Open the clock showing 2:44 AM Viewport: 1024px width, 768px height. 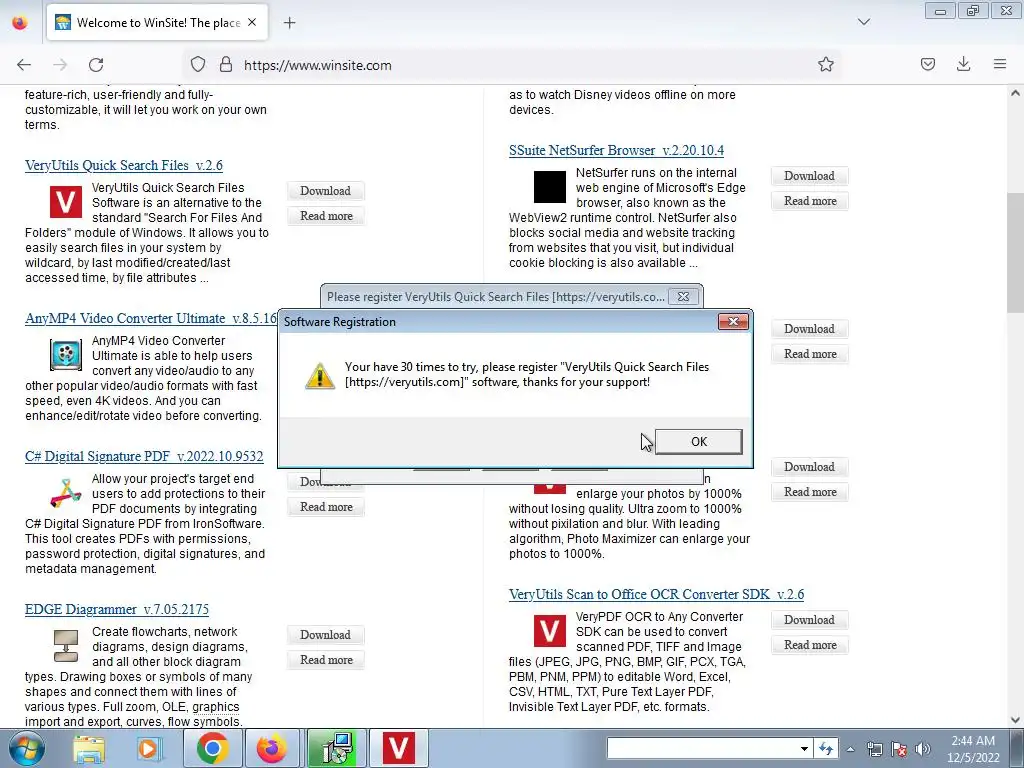(x=973, y=748)
